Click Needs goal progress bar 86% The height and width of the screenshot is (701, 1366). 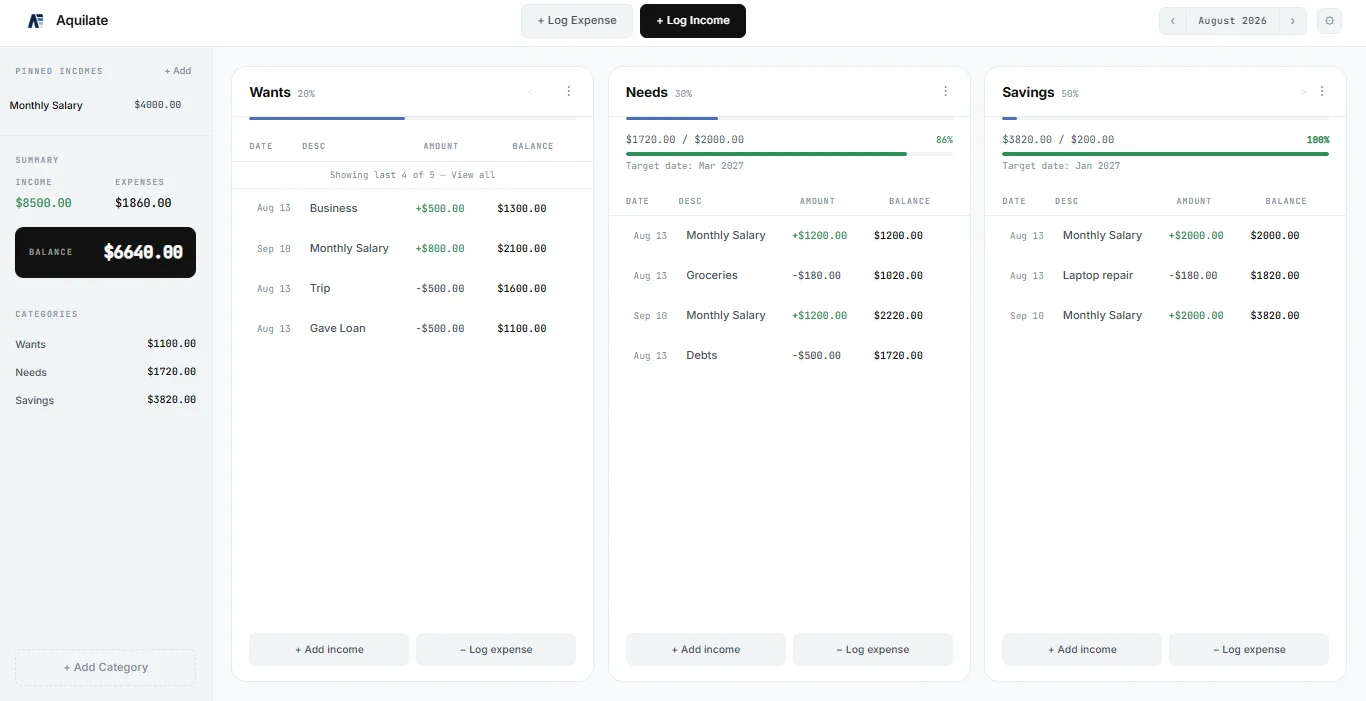(x=789, y=154)
